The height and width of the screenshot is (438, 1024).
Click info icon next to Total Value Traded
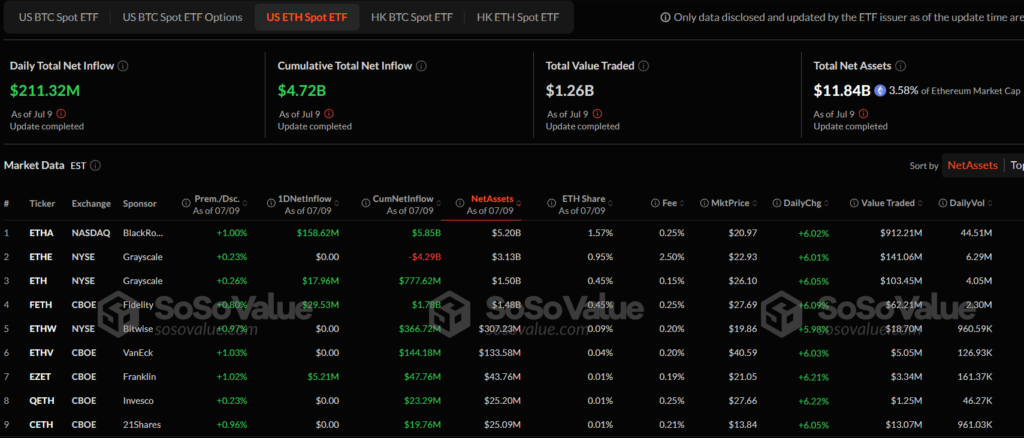pos(643,66)
